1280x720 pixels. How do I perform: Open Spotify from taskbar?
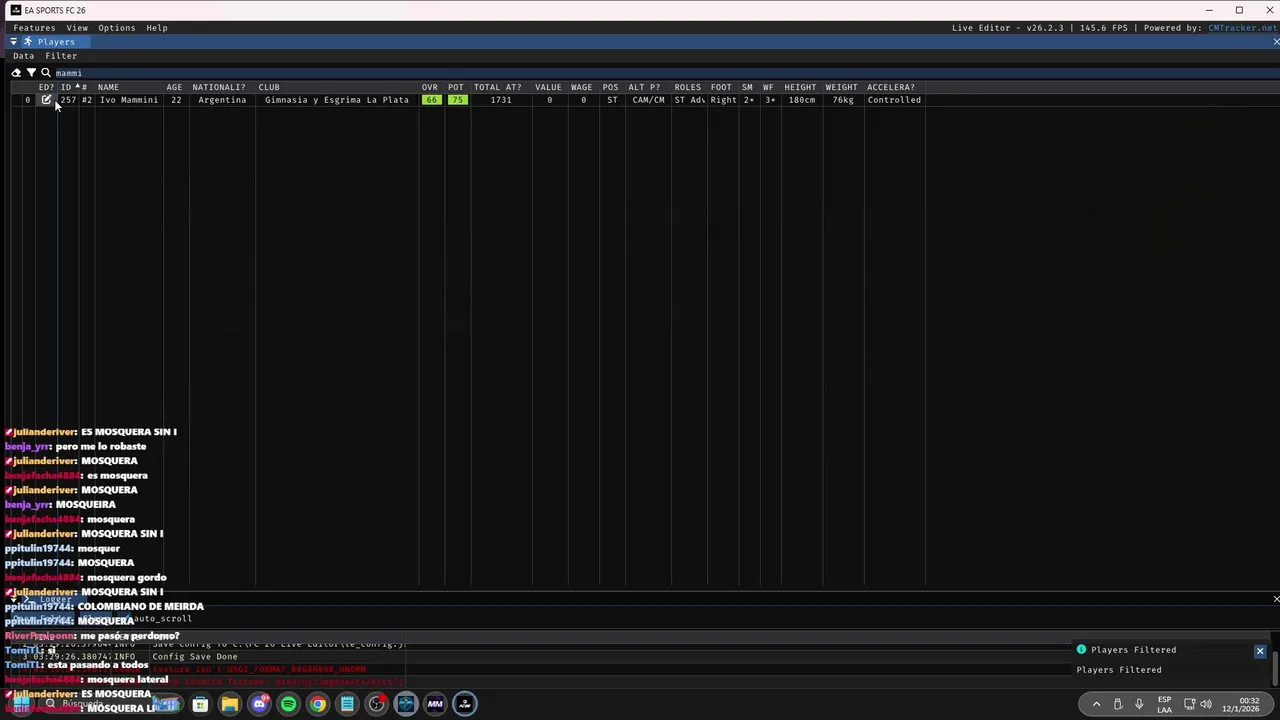(x=288, y=704)
